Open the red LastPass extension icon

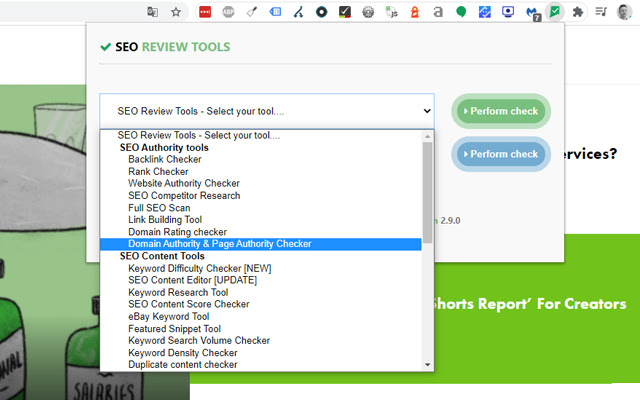pyautogui.click(x=205, y=12)
